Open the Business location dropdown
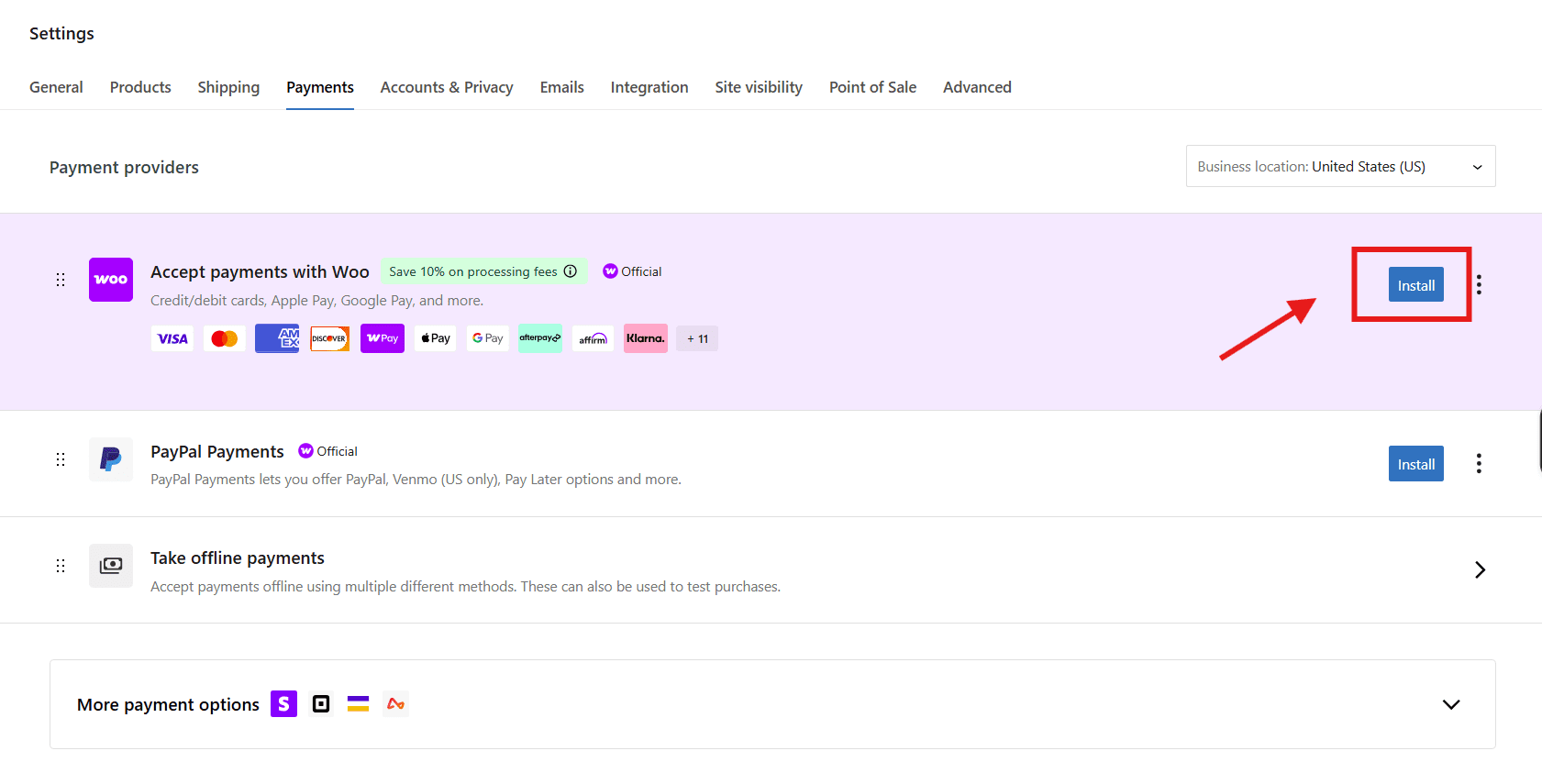Image resolution: width=1542 pixels, height=784 pixels. pos(1340,167)
